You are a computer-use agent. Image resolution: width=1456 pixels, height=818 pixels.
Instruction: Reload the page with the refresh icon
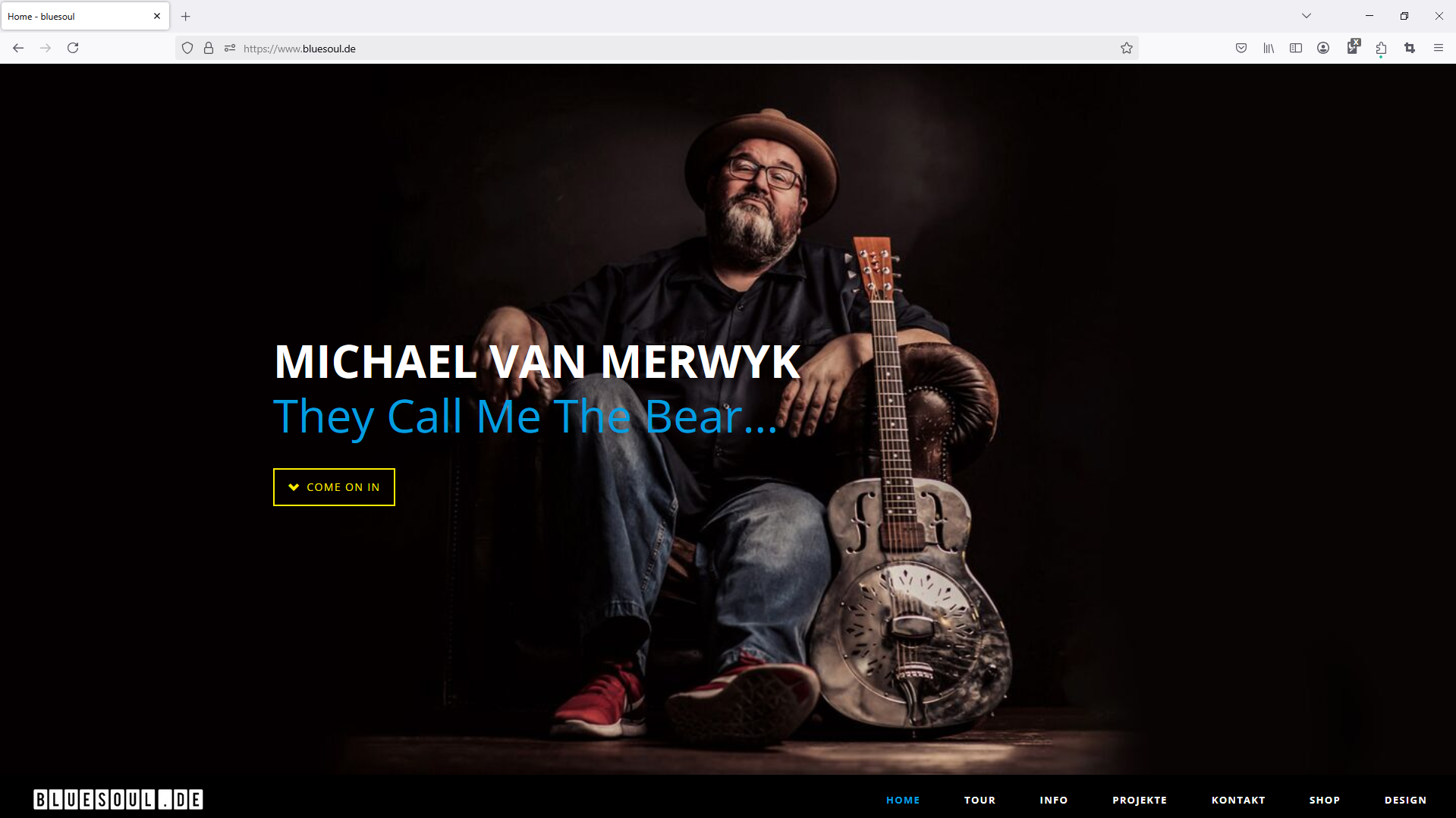(x=73, y=48)
